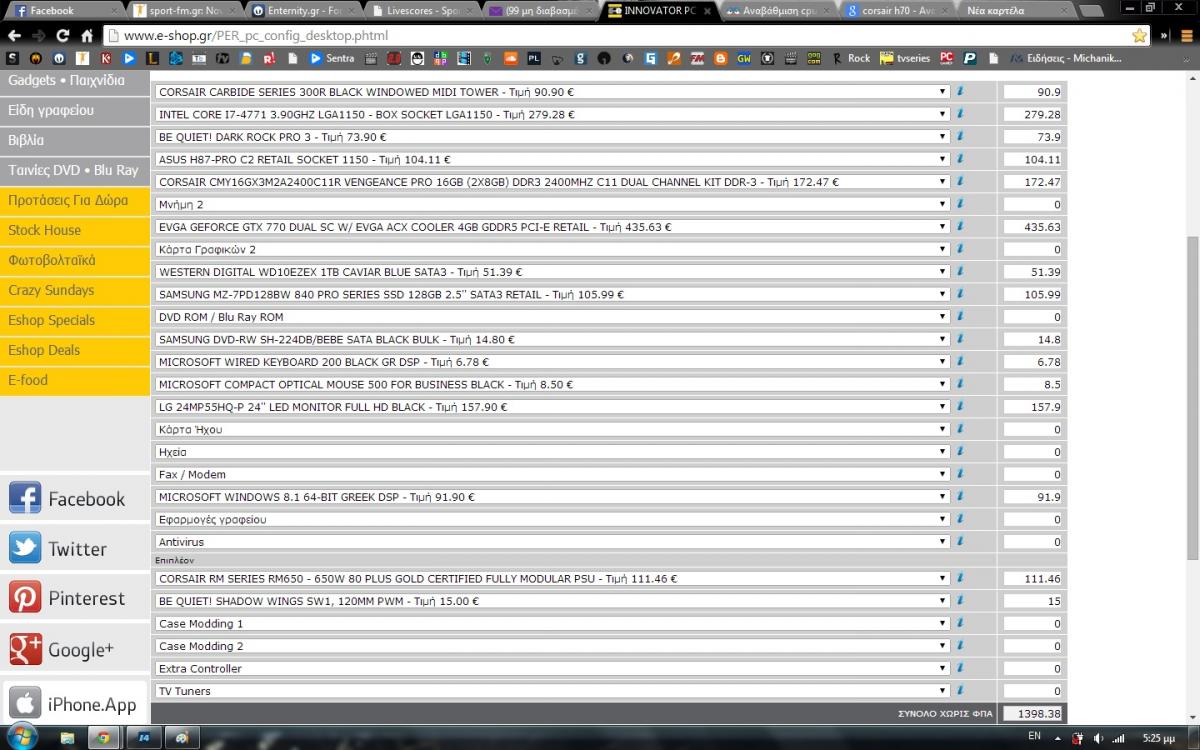The height and width of the screenshot is (750, 1200).
Task: Click the price field showing 435.63
Action: 1034,227
